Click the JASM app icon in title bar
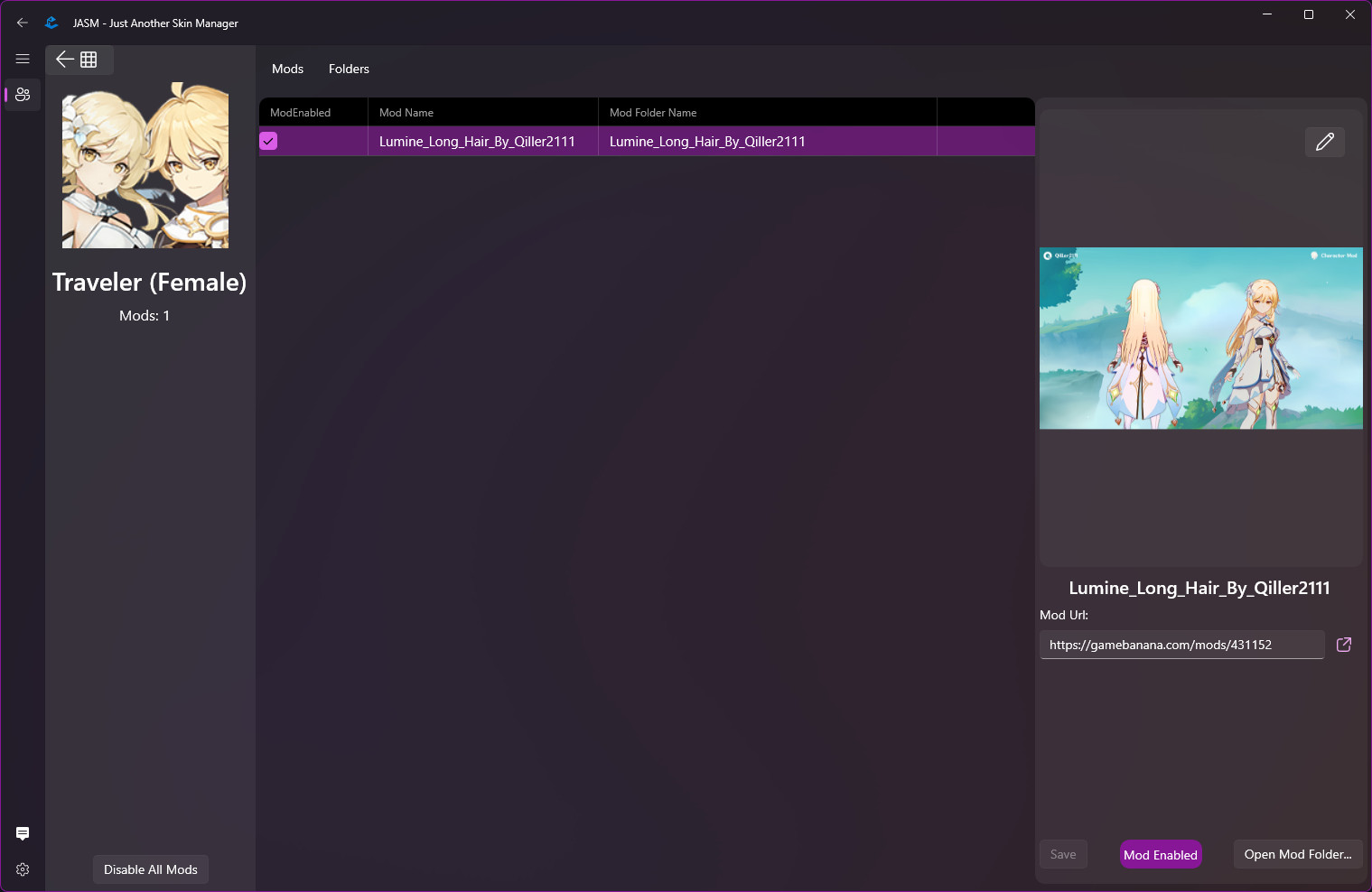This screenshot has width=1372, height=892. (x=51, y=23)
